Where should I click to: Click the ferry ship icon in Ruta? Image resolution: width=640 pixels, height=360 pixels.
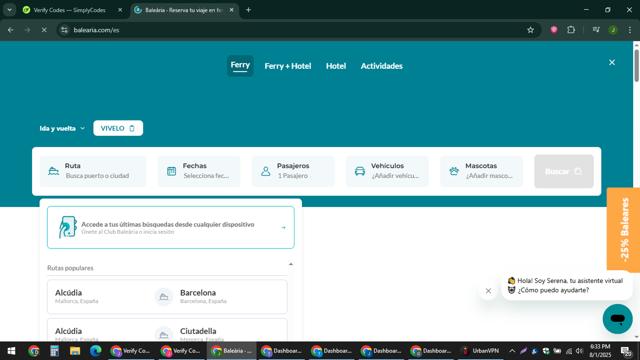click(53, 171)
